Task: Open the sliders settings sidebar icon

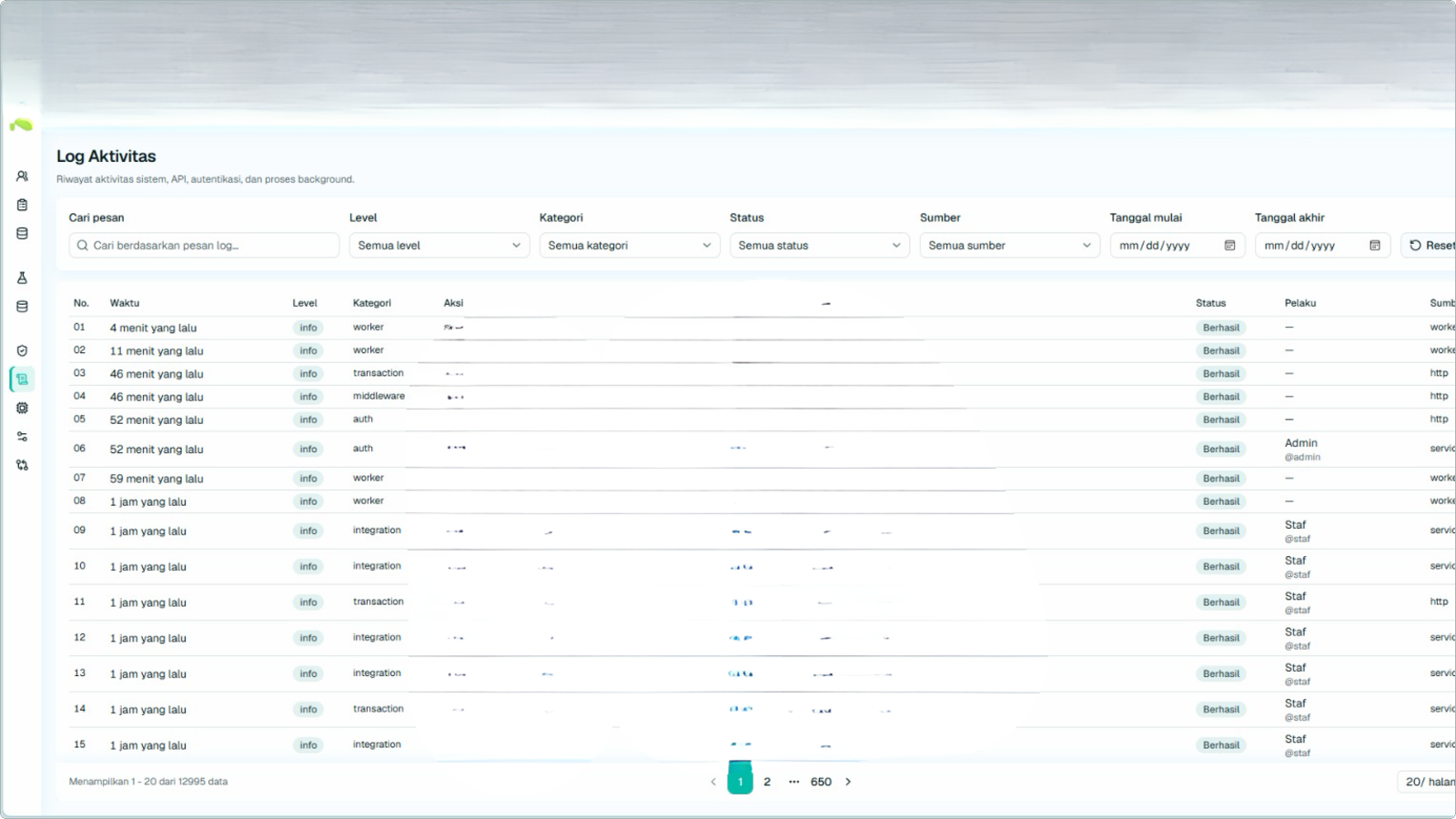Action: 22,437
